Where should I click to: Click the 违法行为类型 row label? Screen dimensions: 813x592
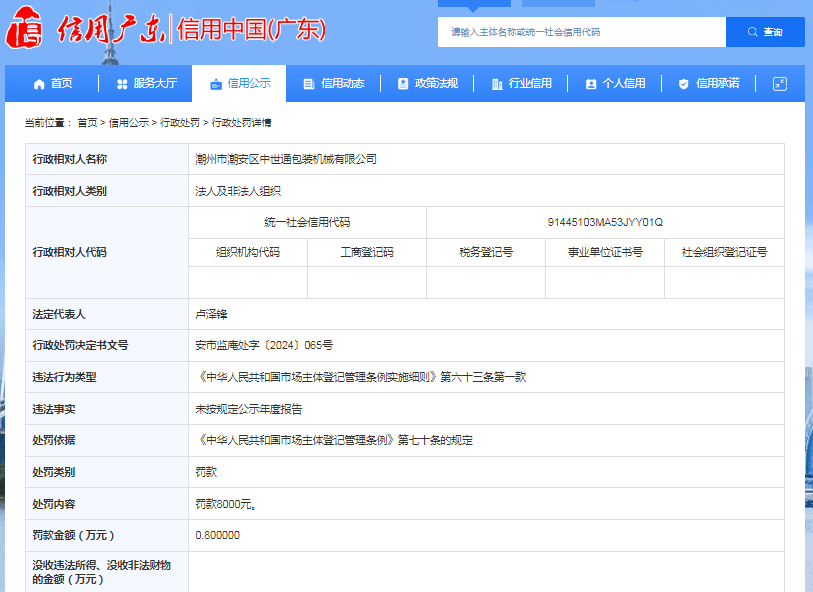[64, 377]
